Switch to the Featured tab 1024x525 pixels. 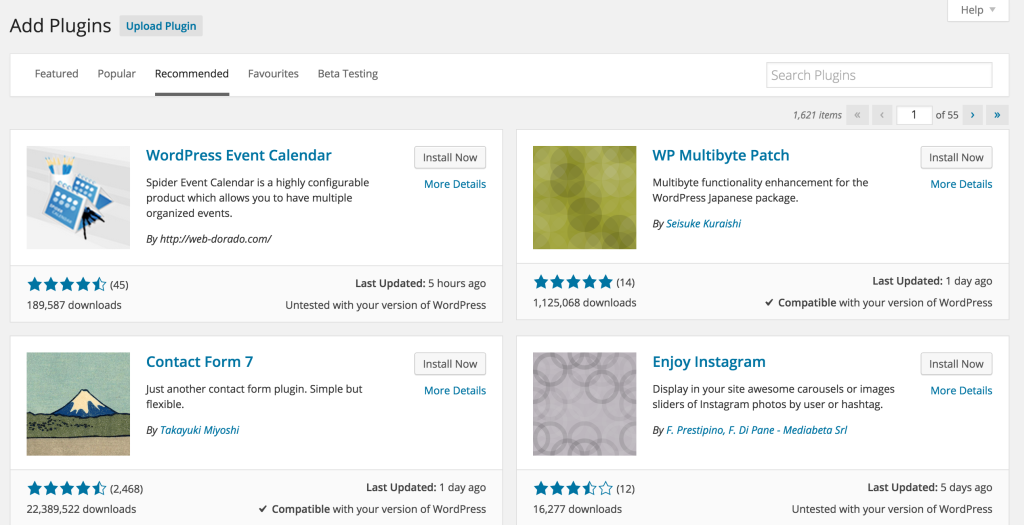pyautogui.click(x=56, y=74)
